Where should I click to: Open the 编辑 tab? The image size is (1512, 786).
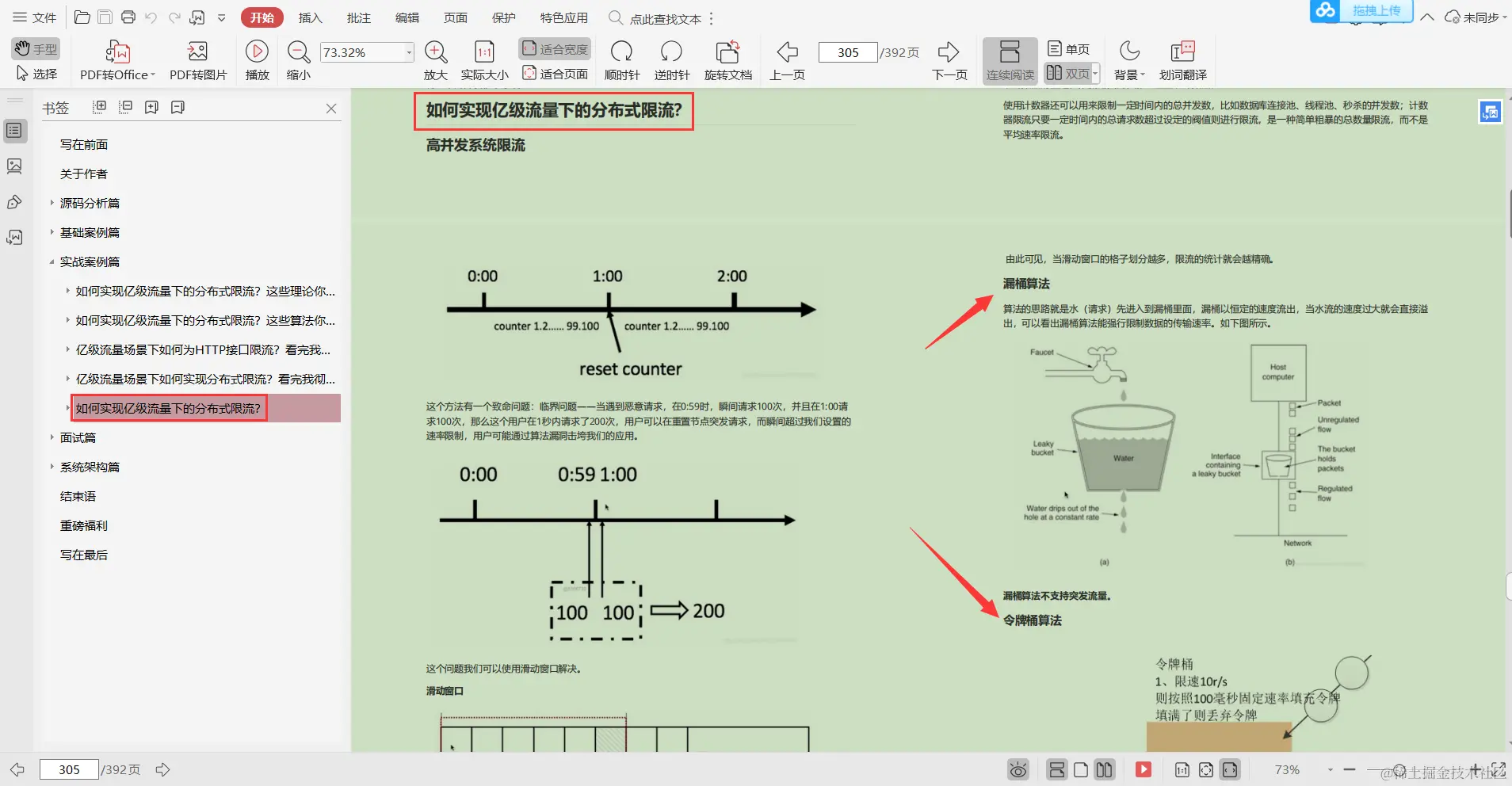(407, 17)
